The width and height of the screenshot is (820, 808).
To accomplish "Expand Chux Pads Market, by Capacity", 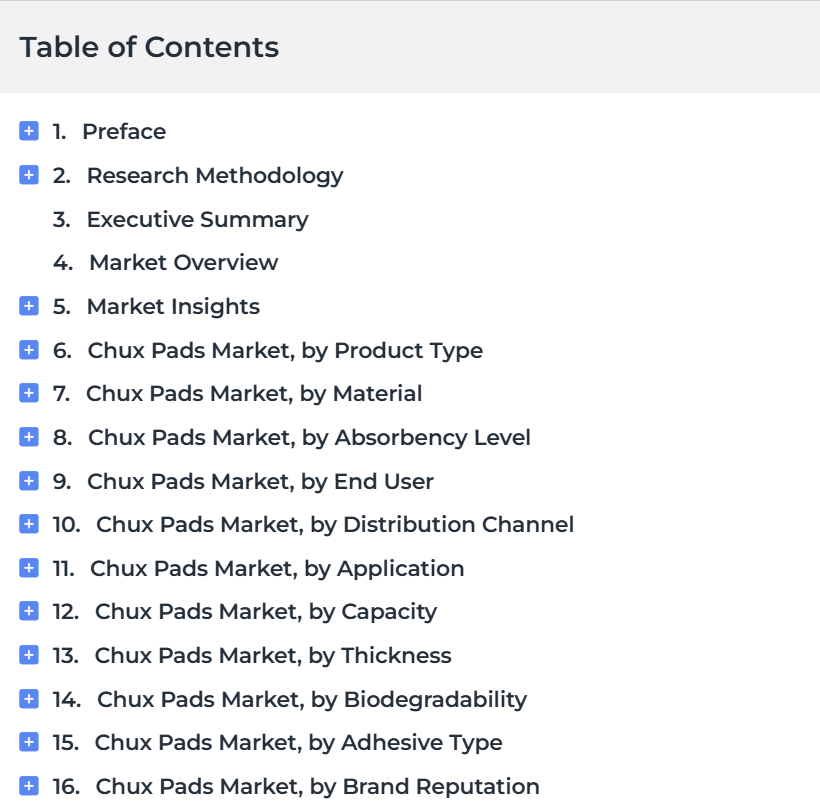I will click(29, 611).
